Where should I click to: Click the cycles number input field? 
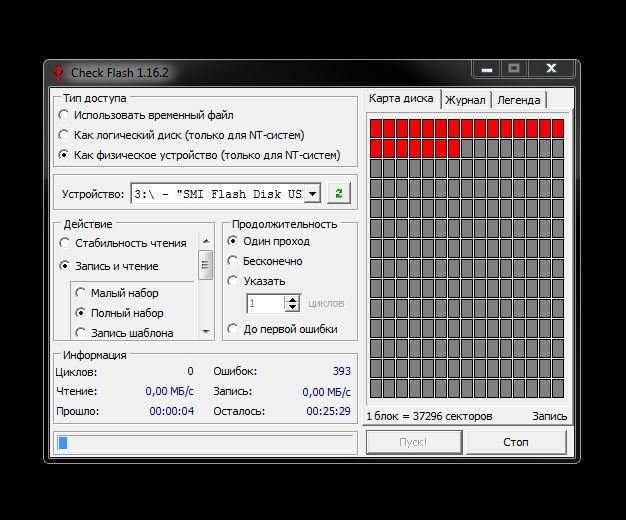click(266, 304)
